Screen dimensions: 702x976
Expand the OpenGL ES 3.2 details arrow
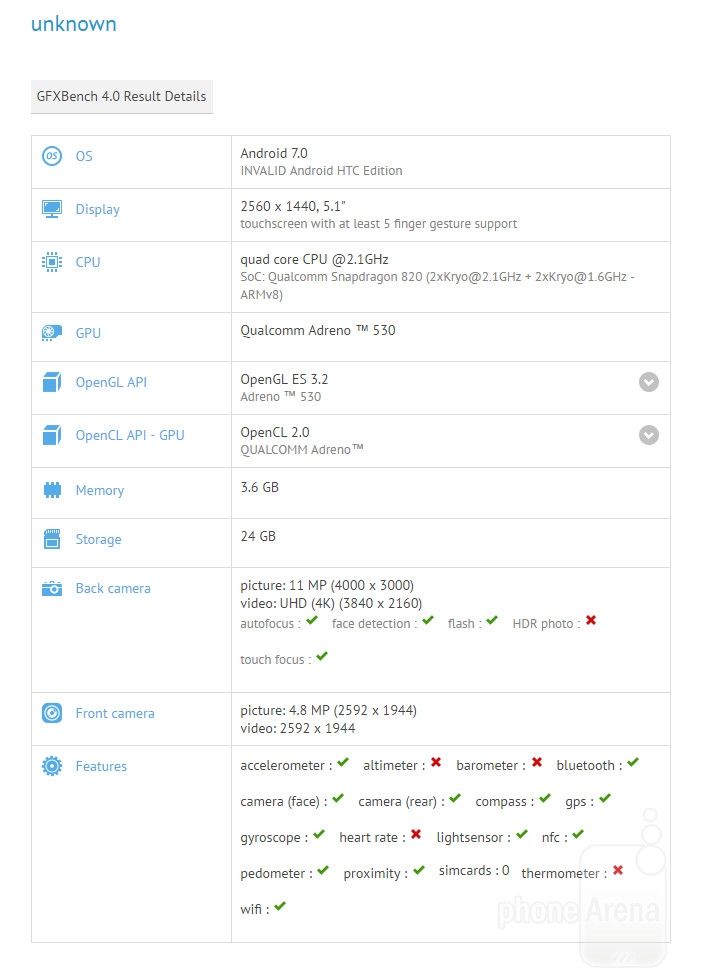point(648,382)
